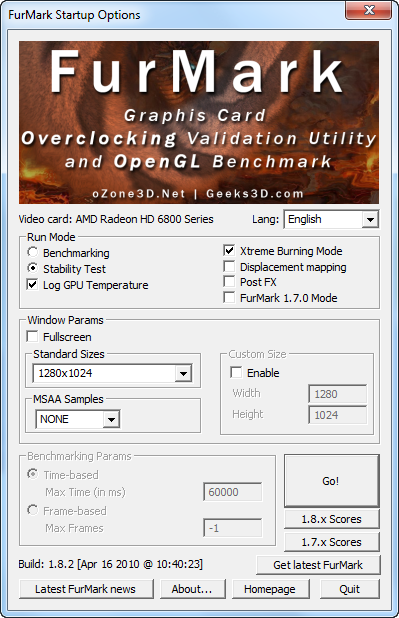Show the About... dialog
Viewport: 399px width, 618px height.
click(193, 589)
